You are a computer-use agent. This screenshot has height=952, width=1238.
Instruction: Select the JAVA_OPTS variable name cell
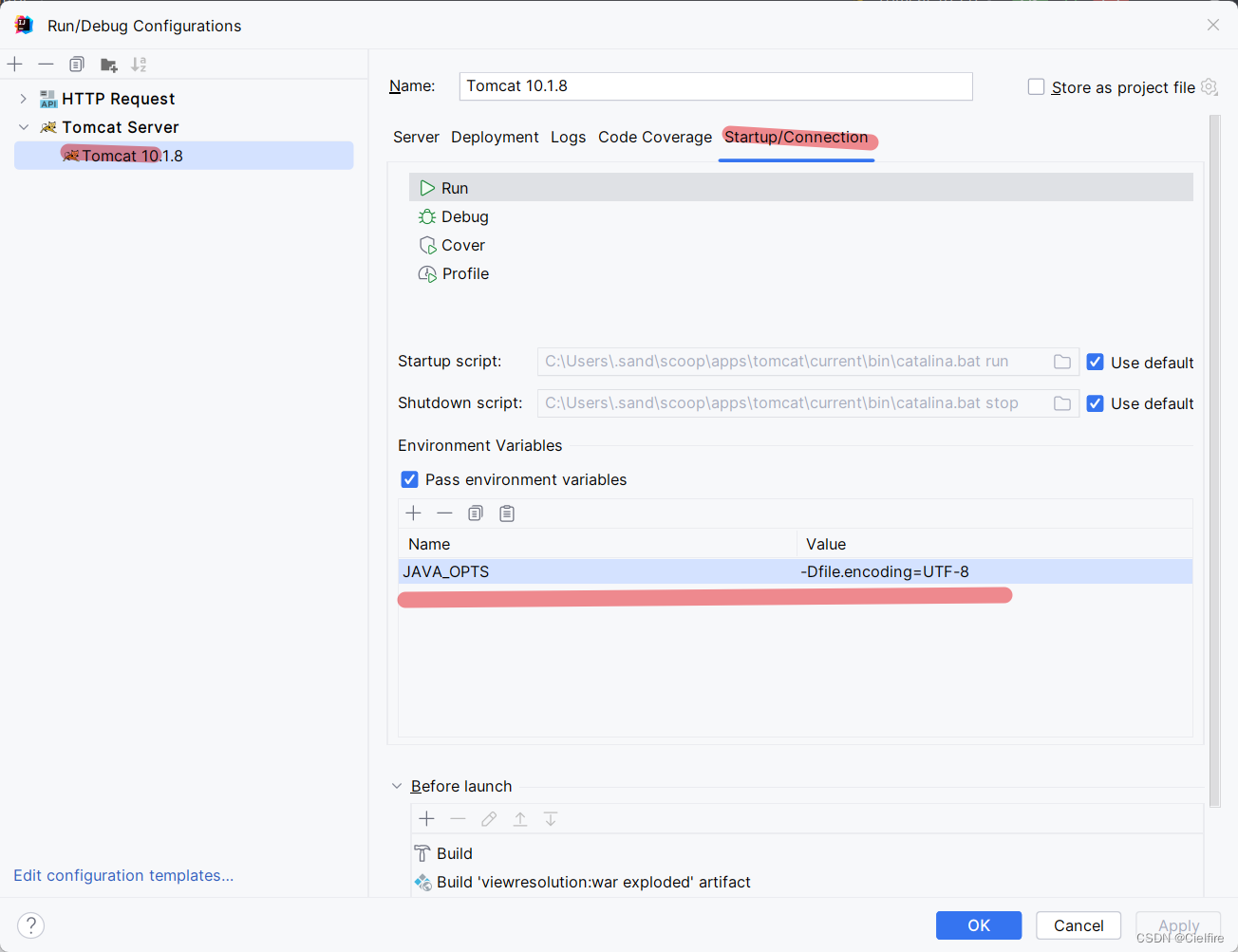(x=597, y=571)
